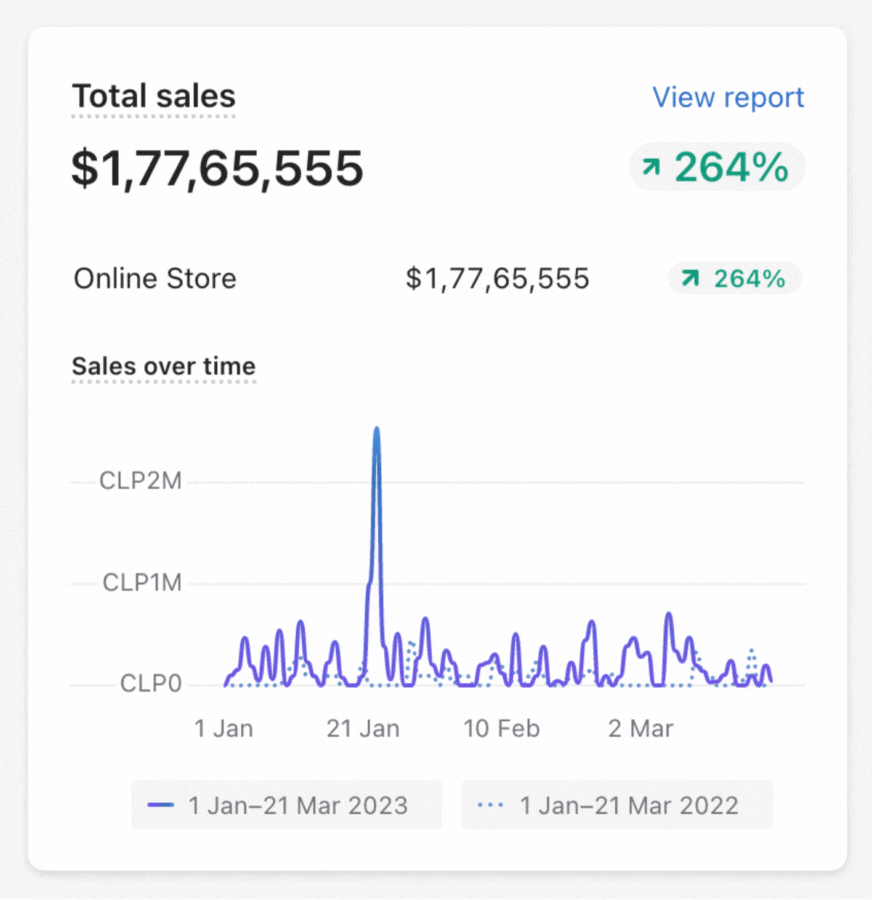Click the Online Store row label
Image resolution: width=872 pixels, height=900 pixels.
(155, 279)
